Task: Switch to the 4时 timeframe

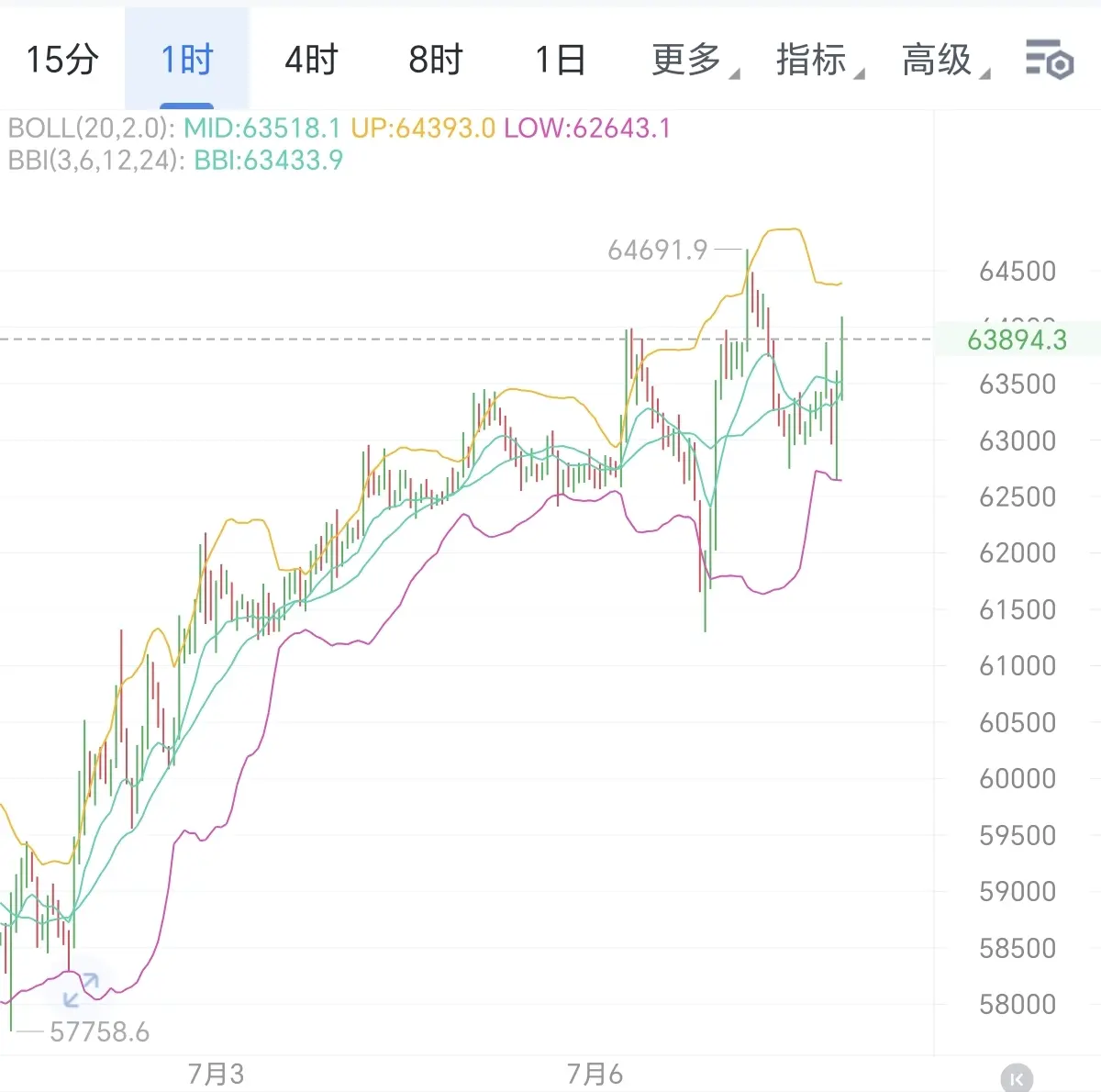Action: 311,60
